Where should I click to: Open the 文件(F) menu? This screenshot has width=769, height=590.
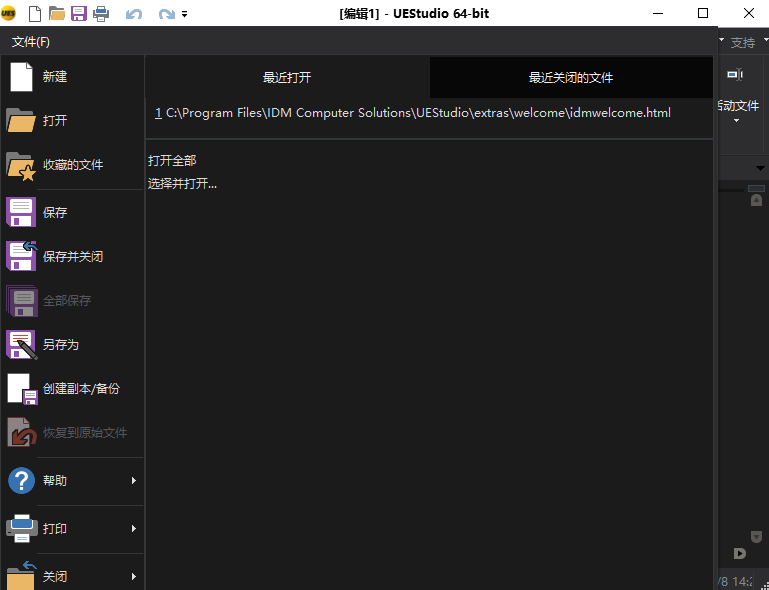point(31,42)
